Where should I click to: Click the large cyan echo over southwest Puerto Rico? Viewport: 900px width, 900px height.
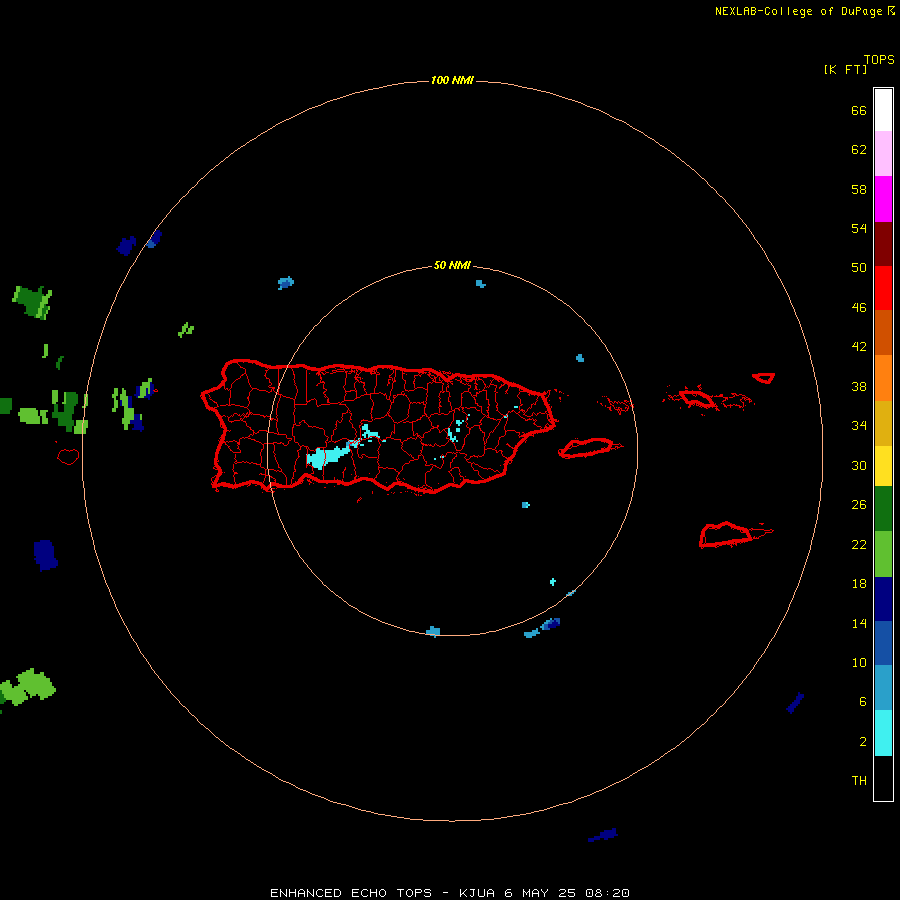pos(328,456)
